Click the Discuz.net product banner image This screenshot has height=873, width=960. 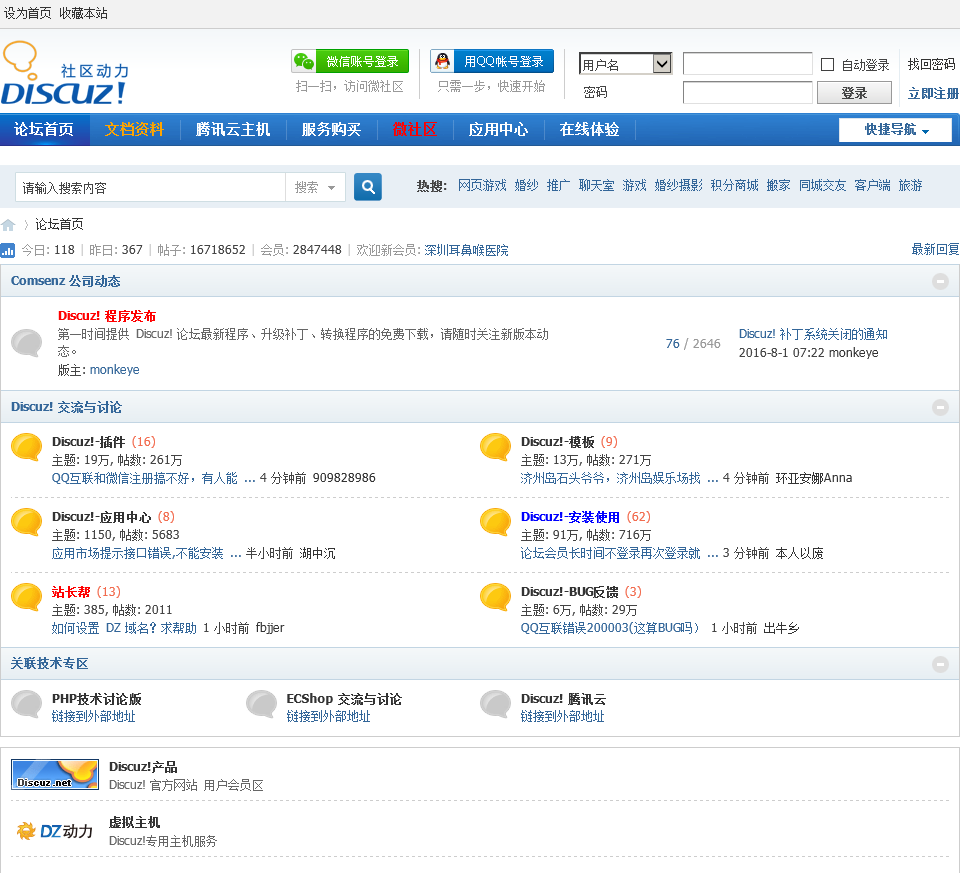[55, 774]
